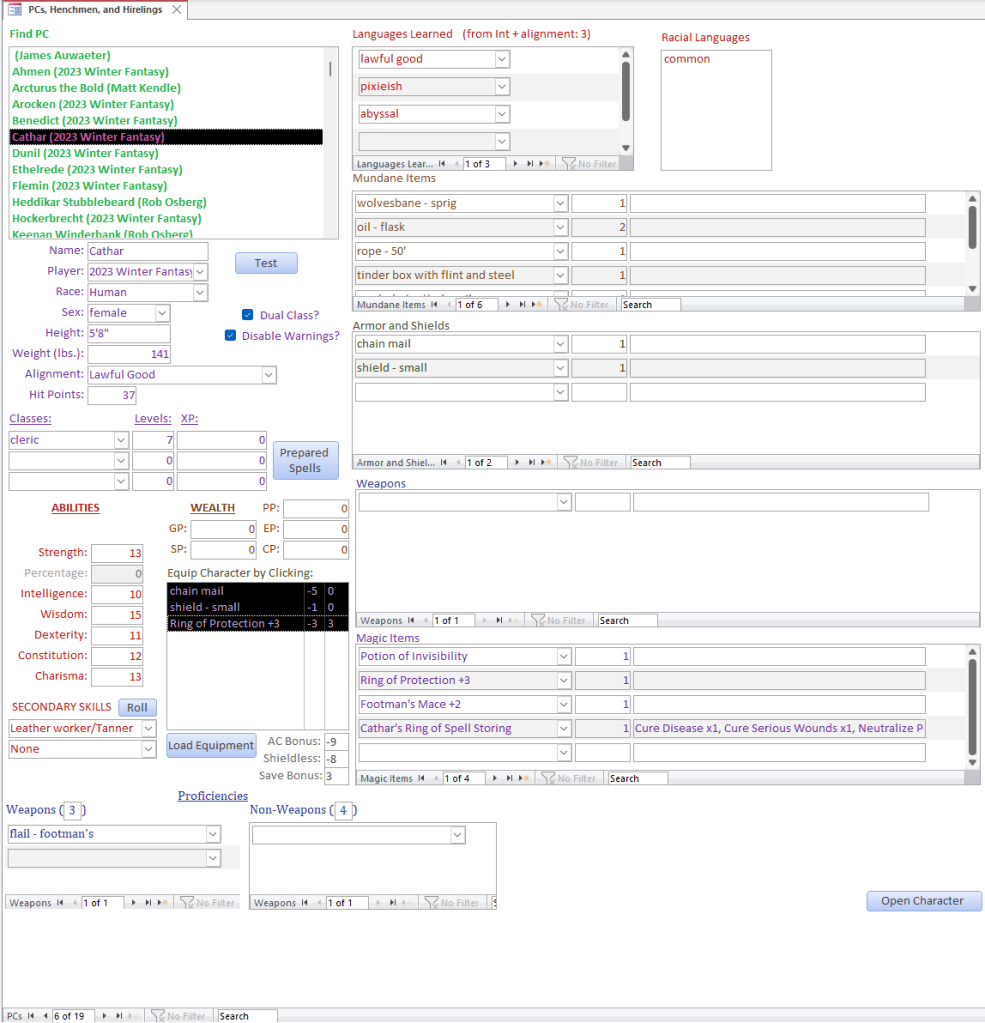Select Dunil (2023 Winter Fantasy) in Find PC list

point(85,153)
